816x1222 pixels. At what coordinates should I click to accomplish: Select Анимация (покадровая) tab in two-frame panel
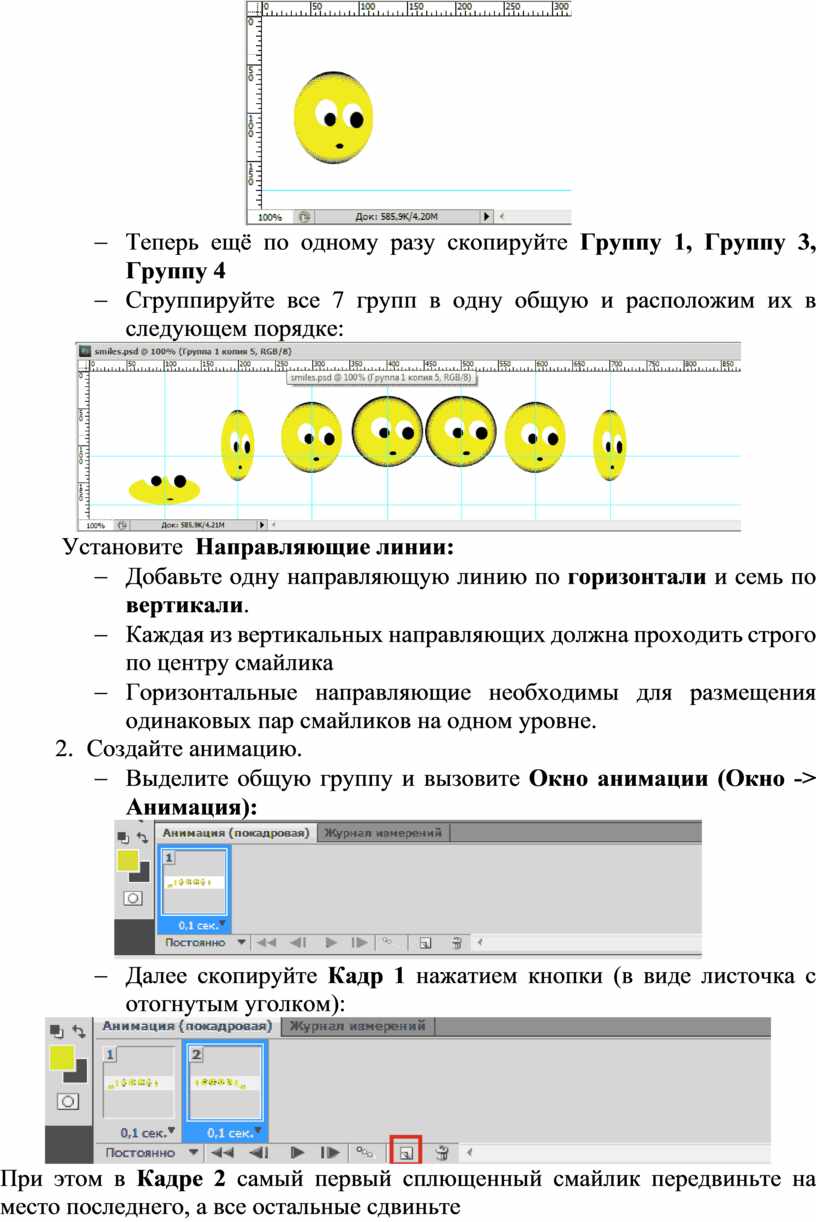(187, 1026)
